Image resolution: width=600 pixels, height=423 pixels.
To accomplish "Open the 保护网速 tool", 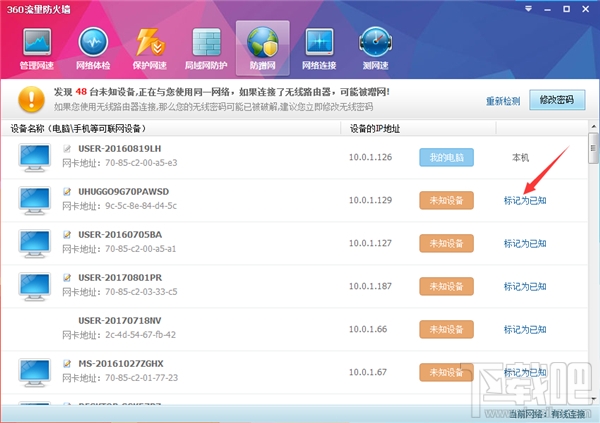I will [150, 49].
